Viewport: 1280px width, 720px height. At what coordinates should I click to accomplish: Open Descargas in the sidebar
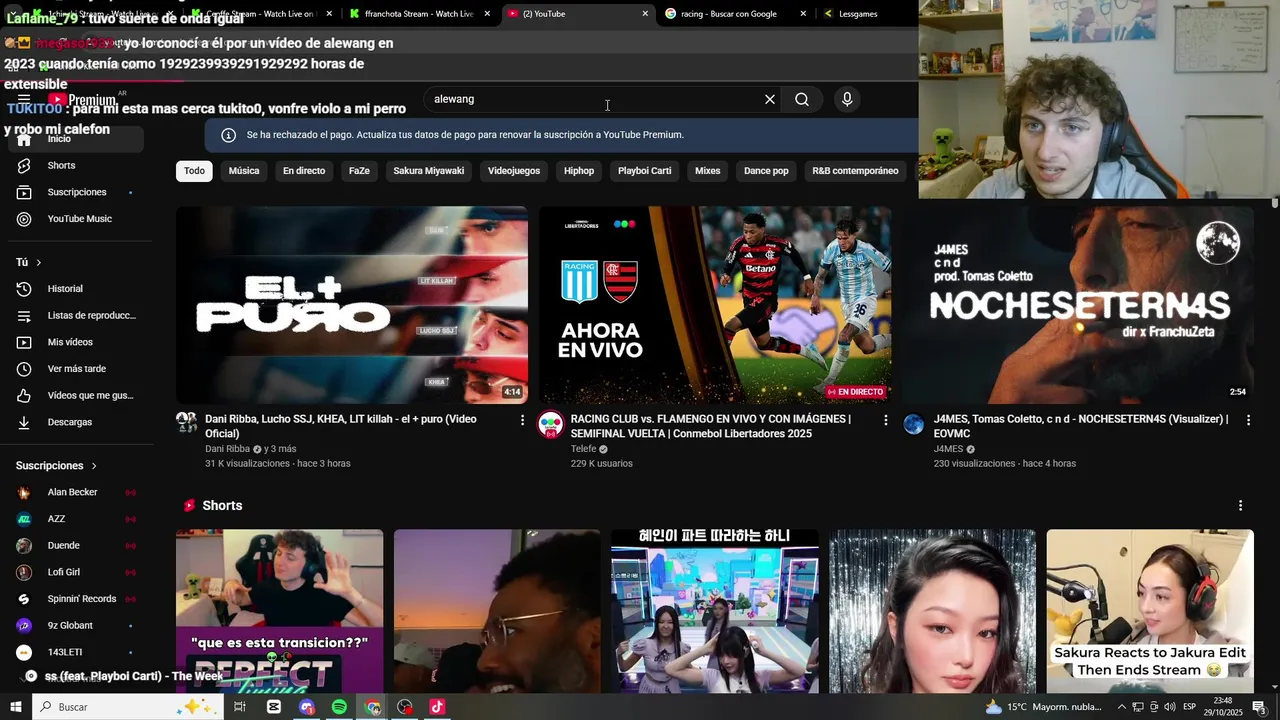tap(77, 422)
